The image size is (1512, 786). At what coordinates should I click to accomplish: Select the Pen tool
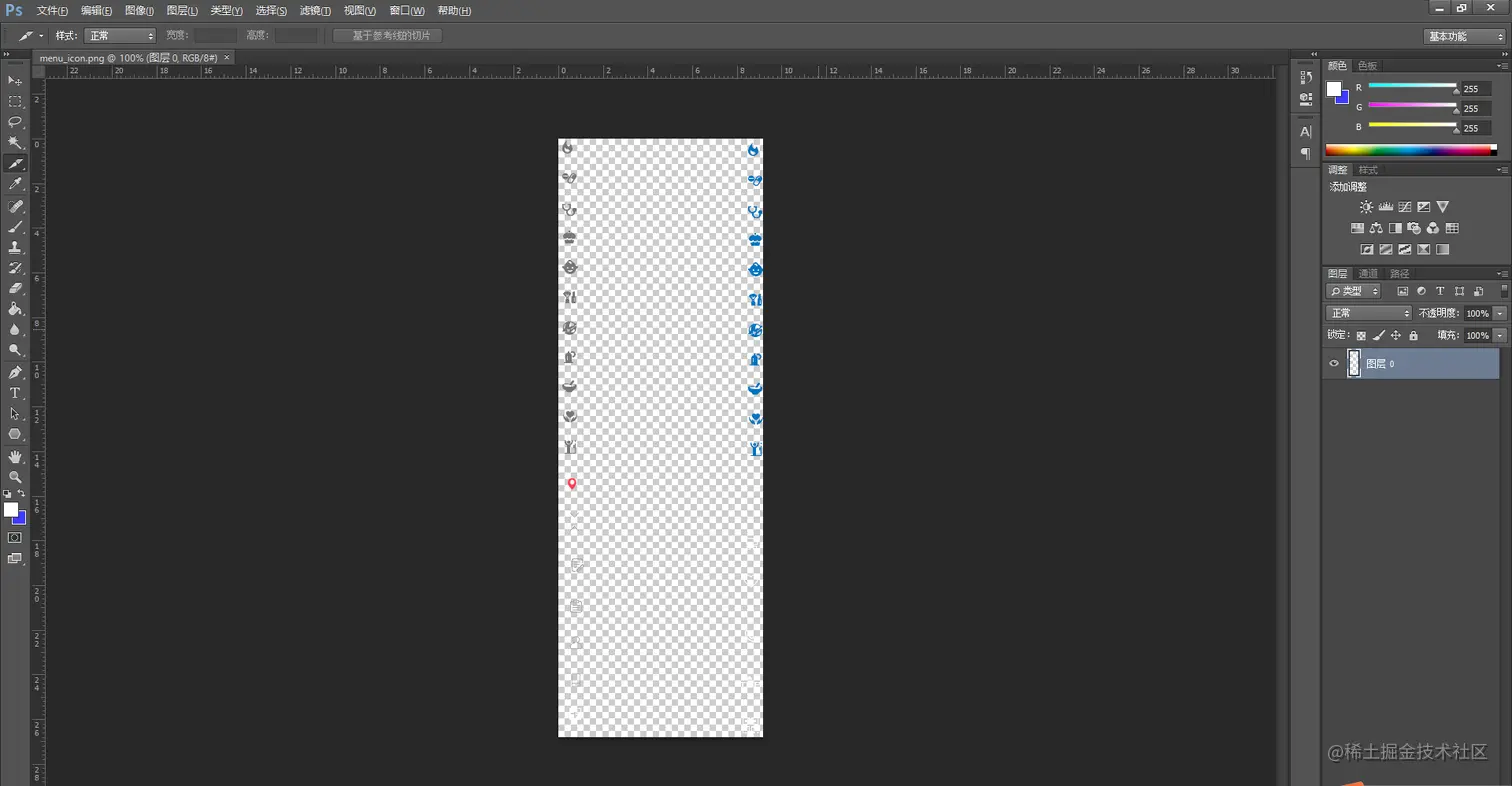click(15, 372)
